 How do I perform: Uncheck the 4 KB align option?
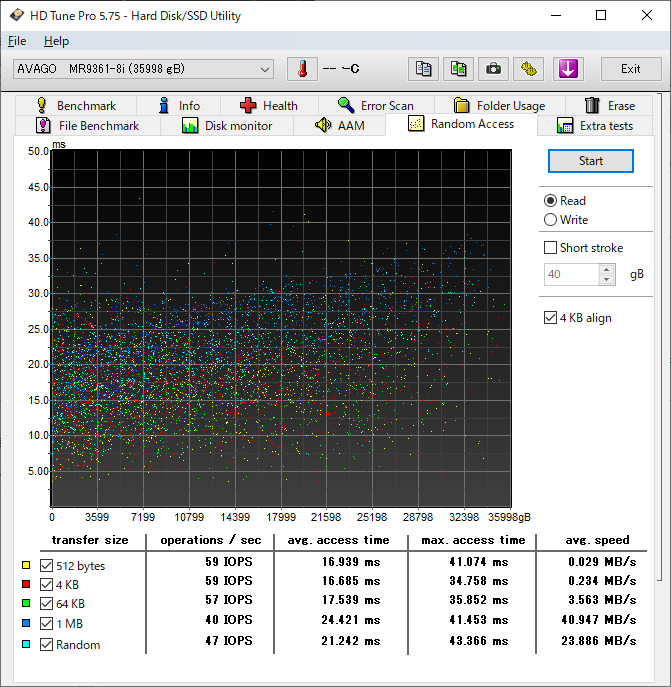coord(550,318)
